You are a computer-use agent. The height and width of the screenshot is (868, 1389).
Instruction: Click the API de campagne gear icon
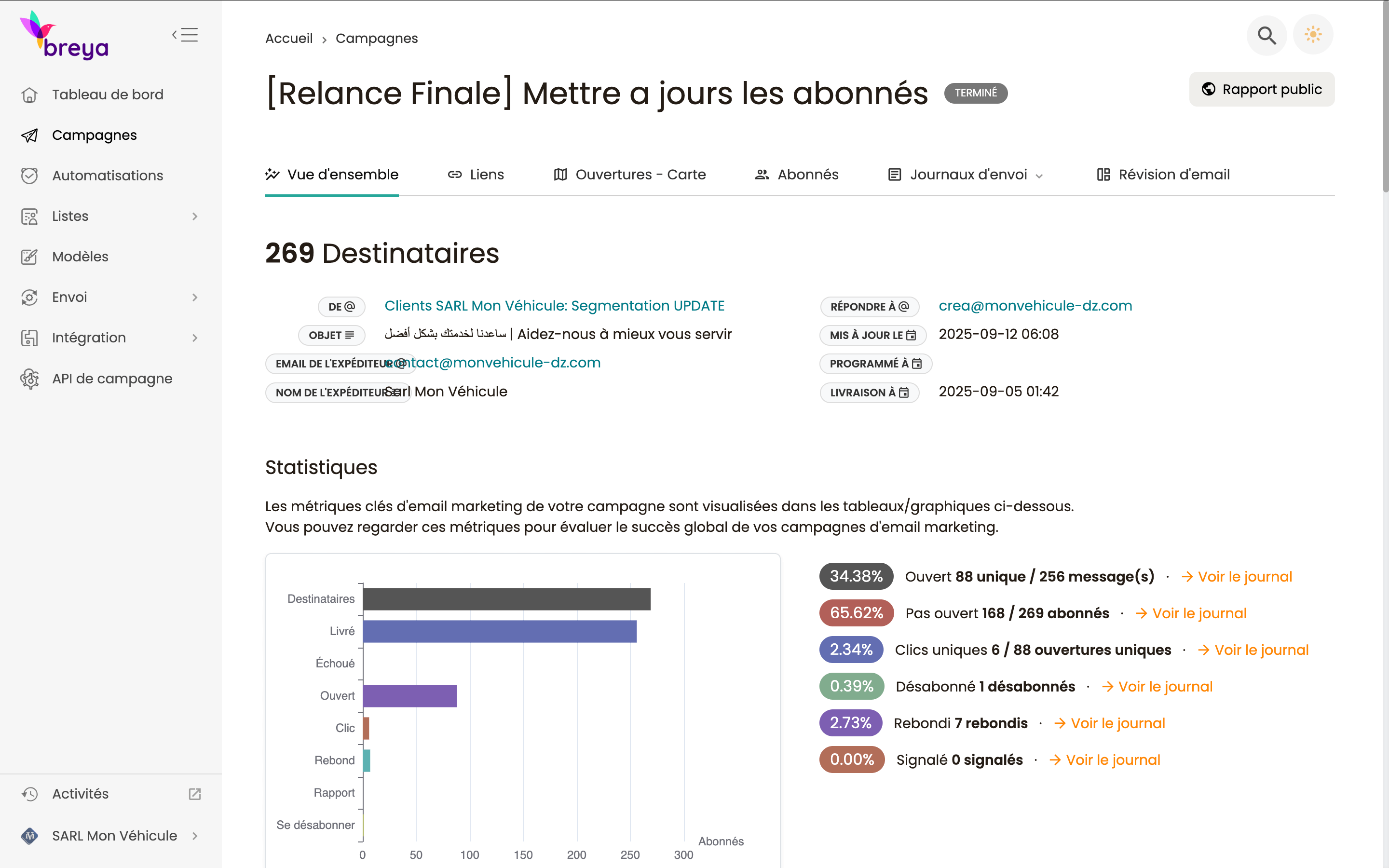[x=29, y=379]
